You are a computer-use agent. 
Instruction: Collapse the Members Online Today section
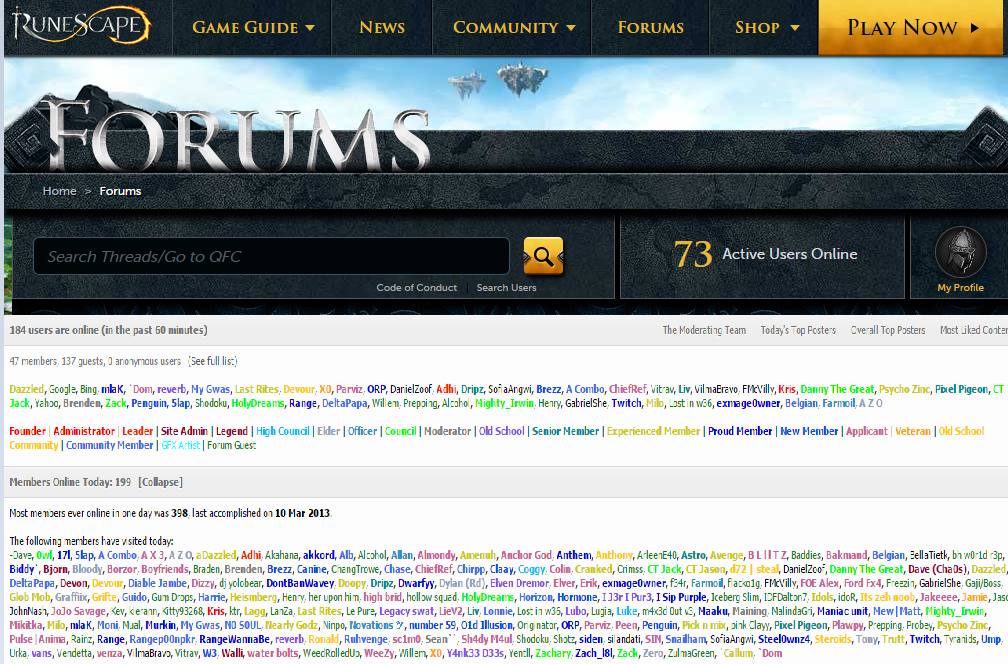coord(161,482)
